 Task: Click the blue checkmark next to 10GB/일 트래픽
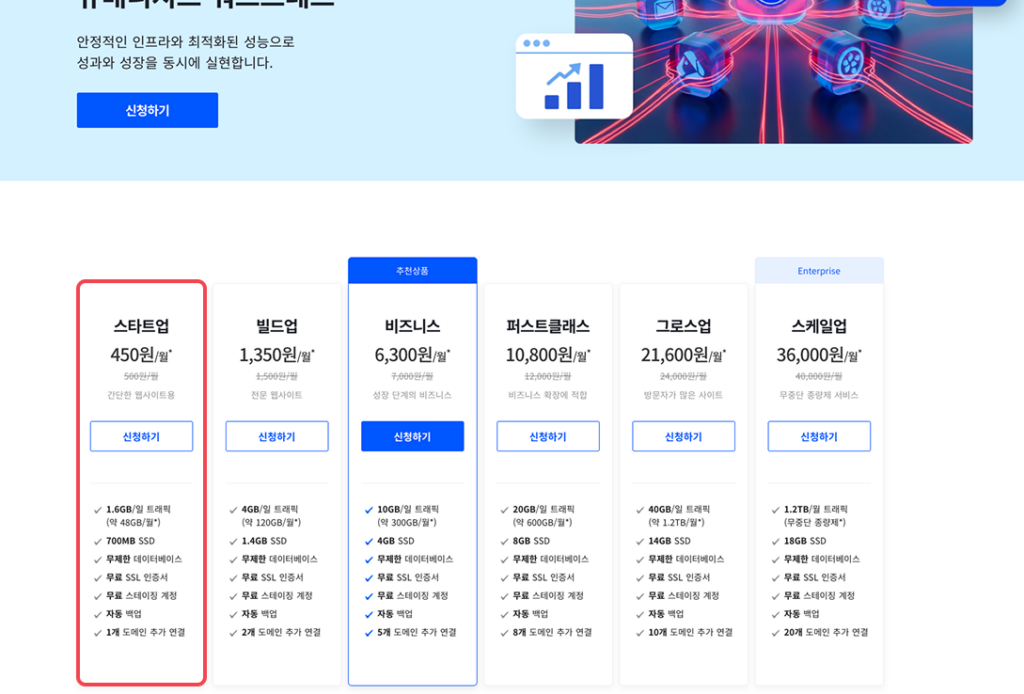[369, 510]
